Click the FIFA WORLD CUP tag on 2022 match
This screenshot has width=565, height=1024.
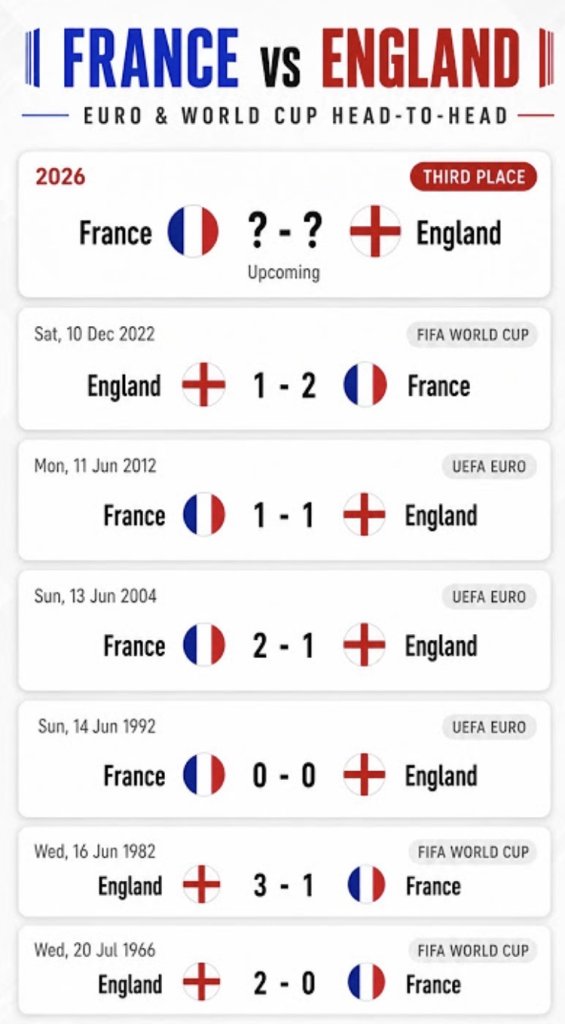click(x=472, y=334)
